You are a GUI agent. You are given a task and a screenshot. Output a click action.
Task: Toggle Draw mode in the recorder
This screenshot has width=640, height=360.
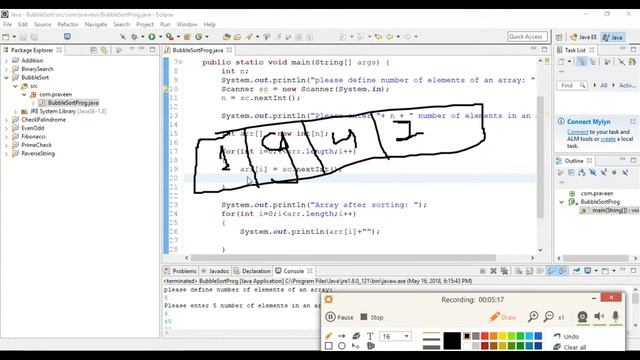pyautogui.click(x=503, y=317)
